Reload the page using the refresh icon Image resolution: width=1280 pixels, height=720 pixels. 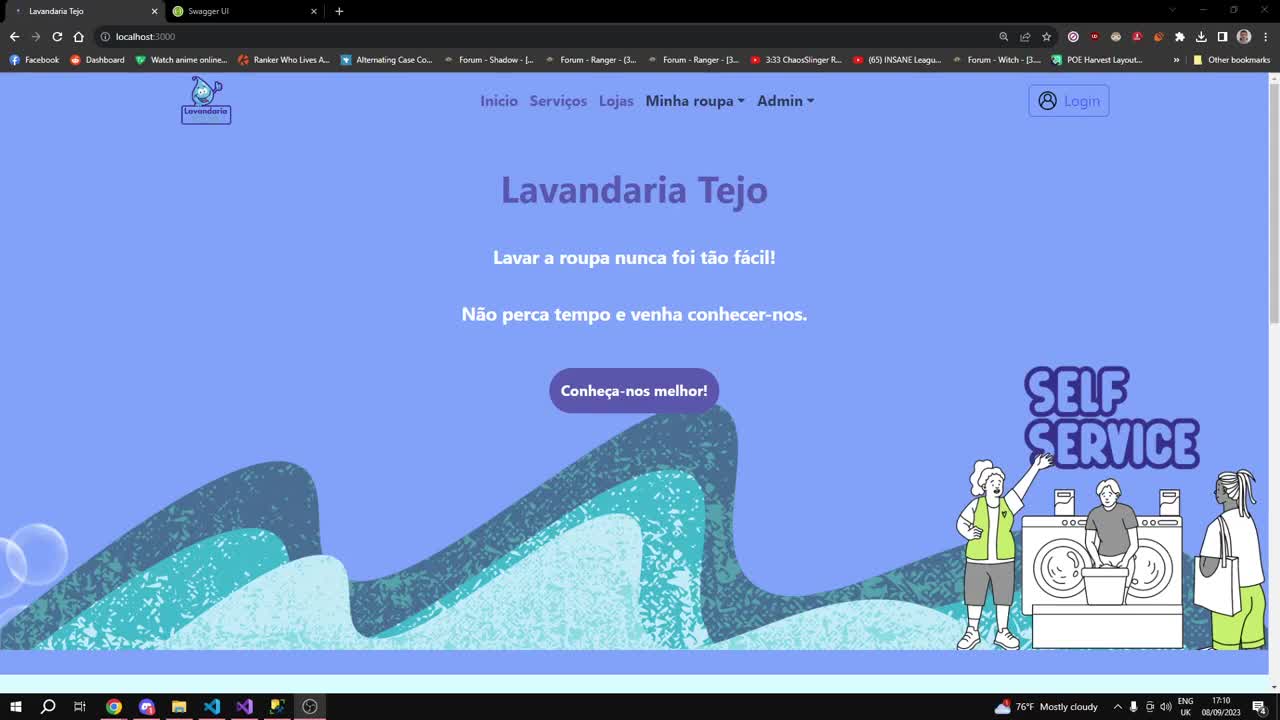(57, 36)
